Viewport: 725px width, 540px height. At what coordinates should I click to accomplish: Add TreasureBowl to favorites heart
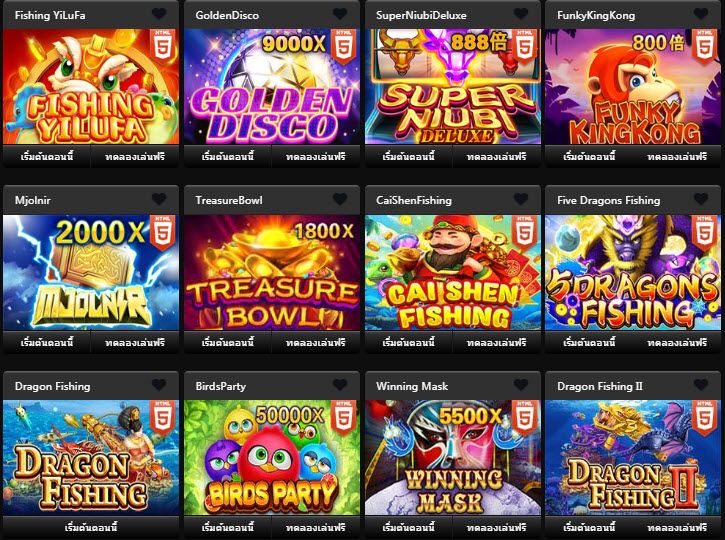point(340,199)
